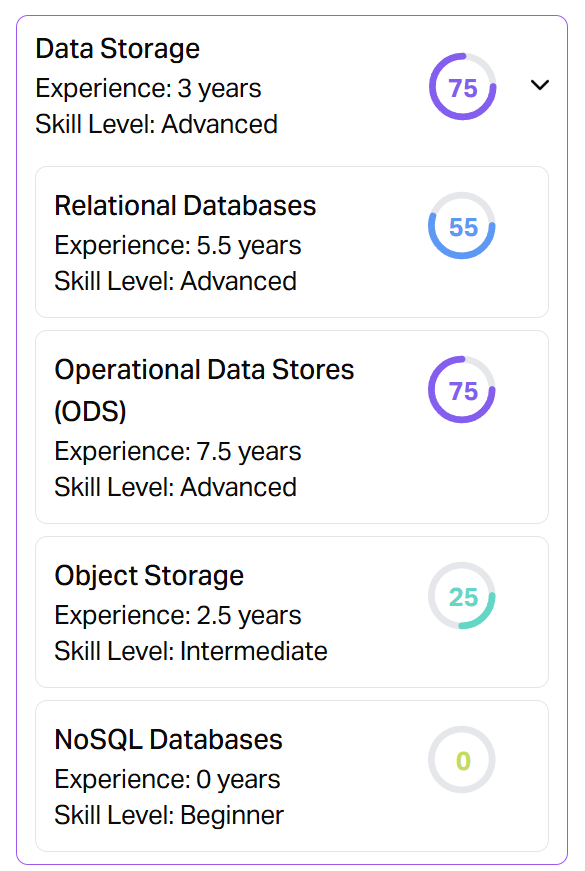Open the Object Storage card title
The height and width of the screenshot is (871, 585).
(x=149, y=576)
